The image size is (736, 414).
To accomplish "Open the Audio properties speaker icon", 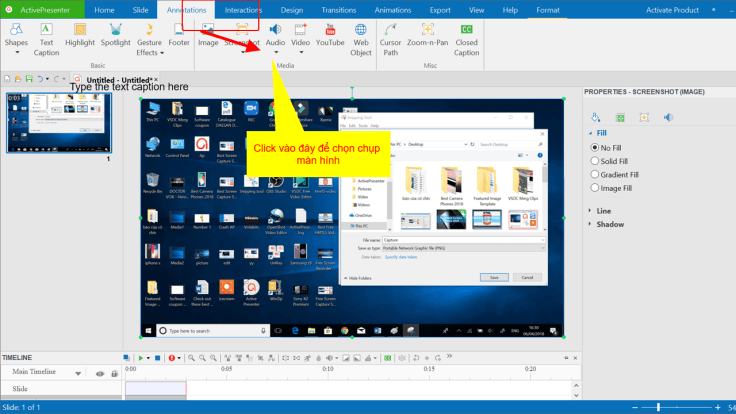I will [x=668, y=117].
